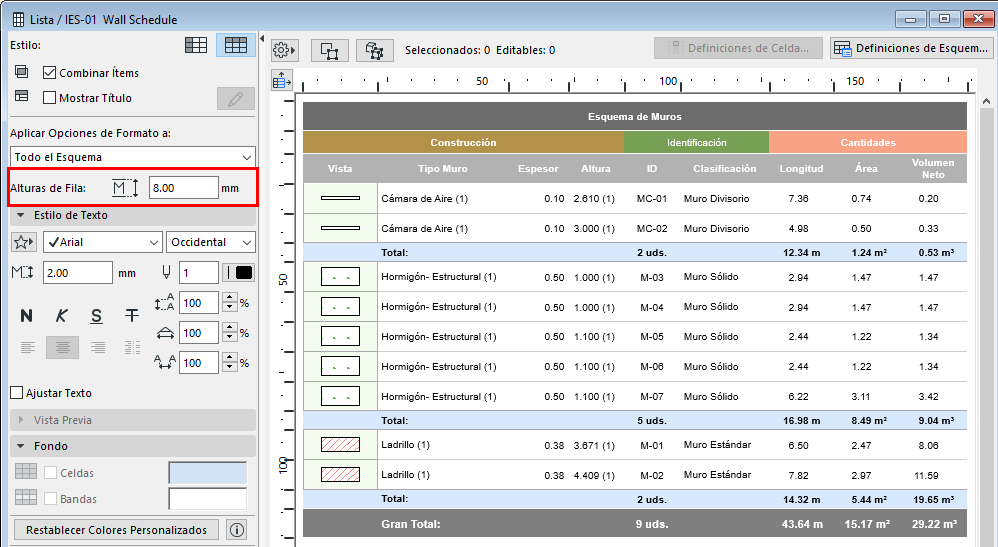Viewport: 998px width, 547px height.
Task: Click the pencil edit title button
Action: [x=235, y=99]
